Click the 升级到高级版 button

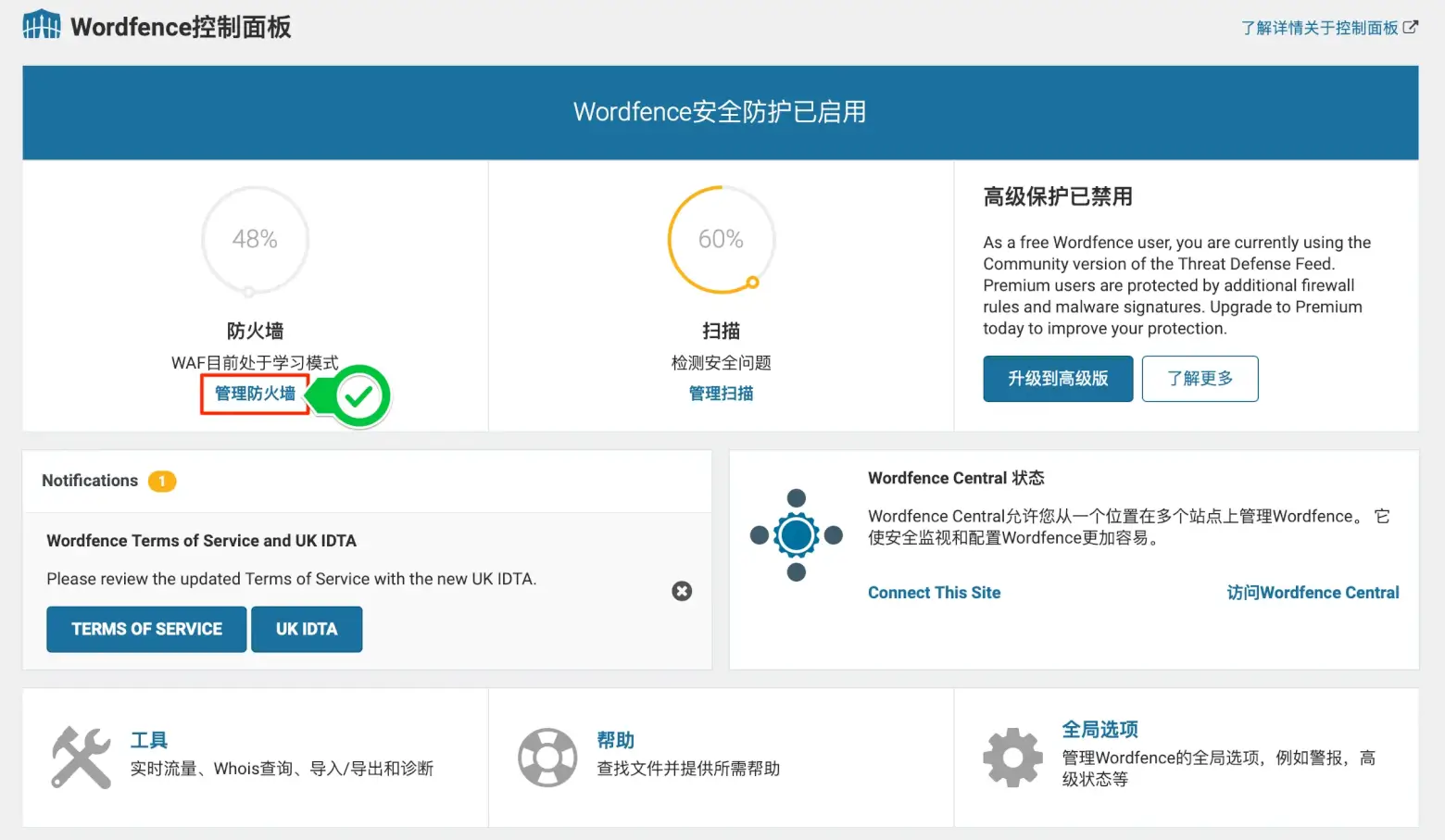click(1057, 379)
